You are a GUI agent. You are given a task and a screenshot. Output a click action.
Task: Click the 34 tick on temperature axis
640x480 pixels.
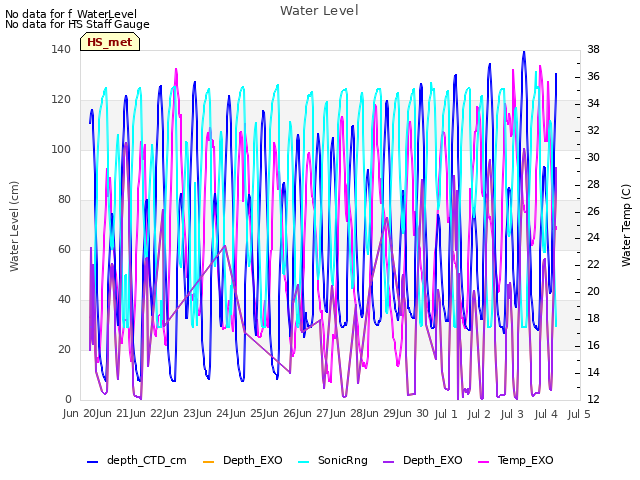coord(593,103)
